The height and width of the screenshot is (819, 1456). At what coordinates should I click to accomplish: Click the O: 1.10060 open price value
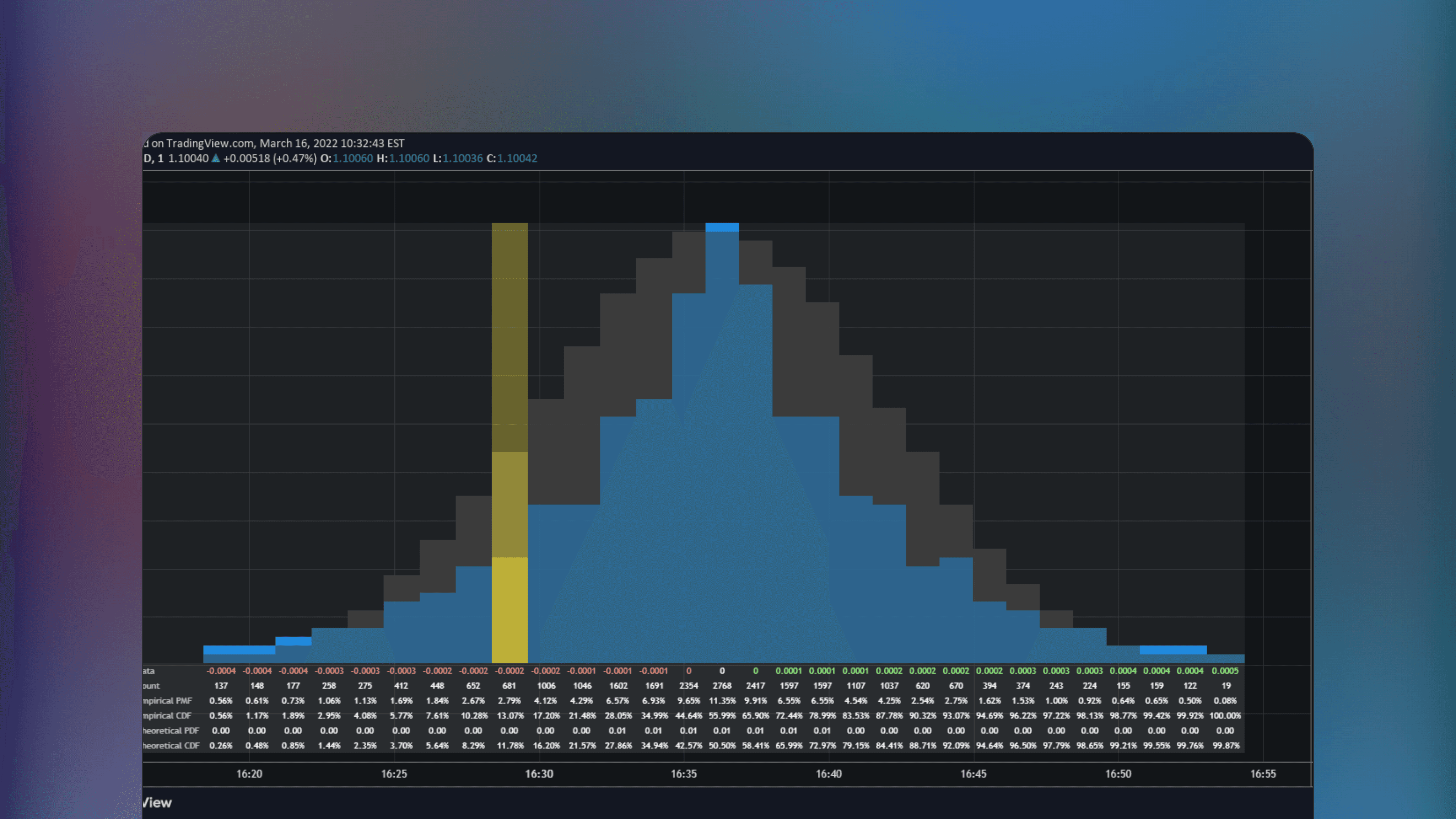[x=350, y=159]
